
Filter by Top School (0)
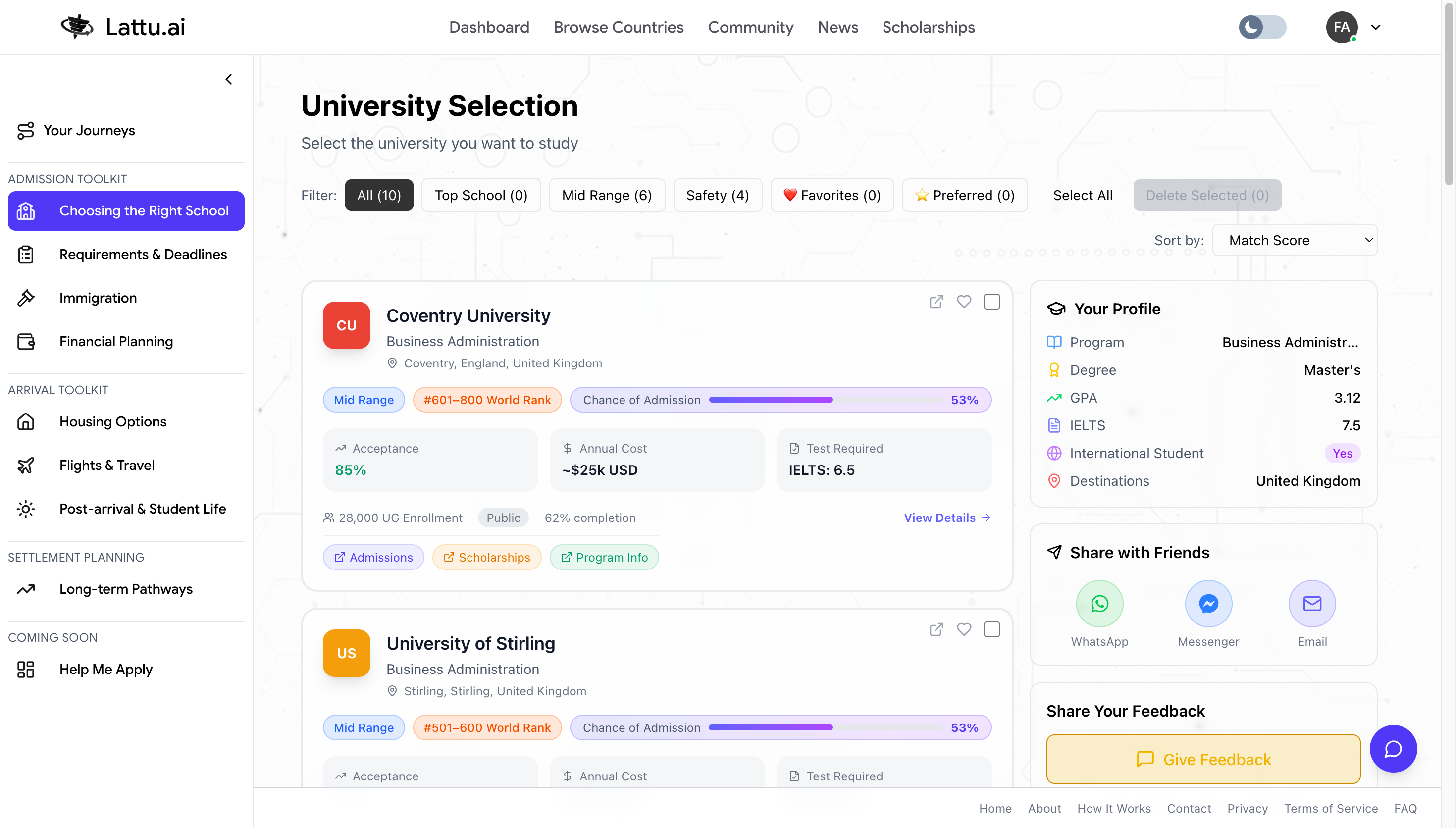[x=481, y=195]
